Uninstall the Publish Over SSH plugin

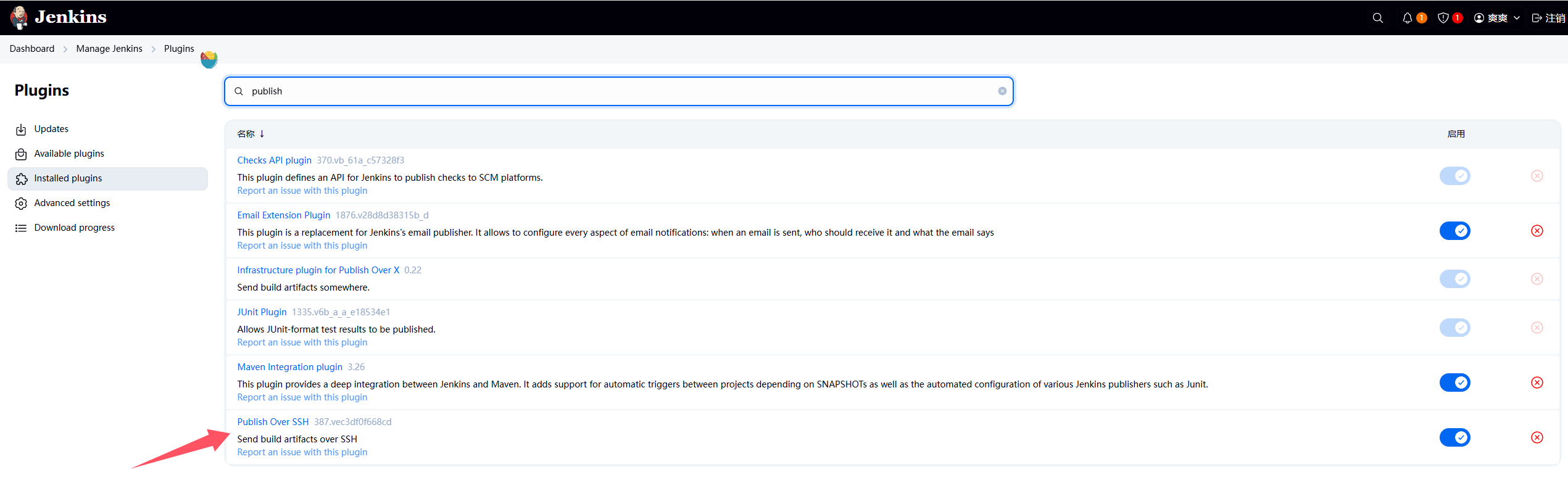tap(1537, 437)
